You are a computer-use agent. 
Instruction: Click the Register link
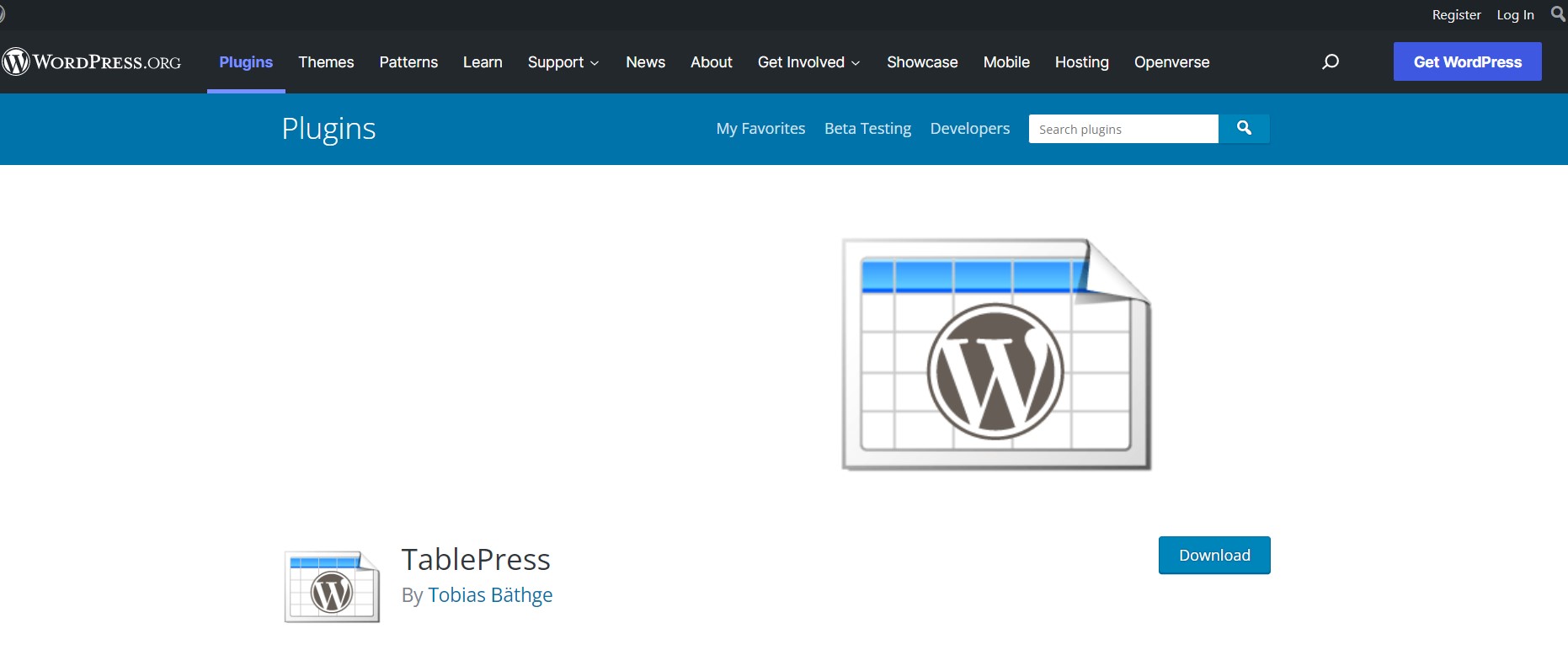pos(1456,15)
